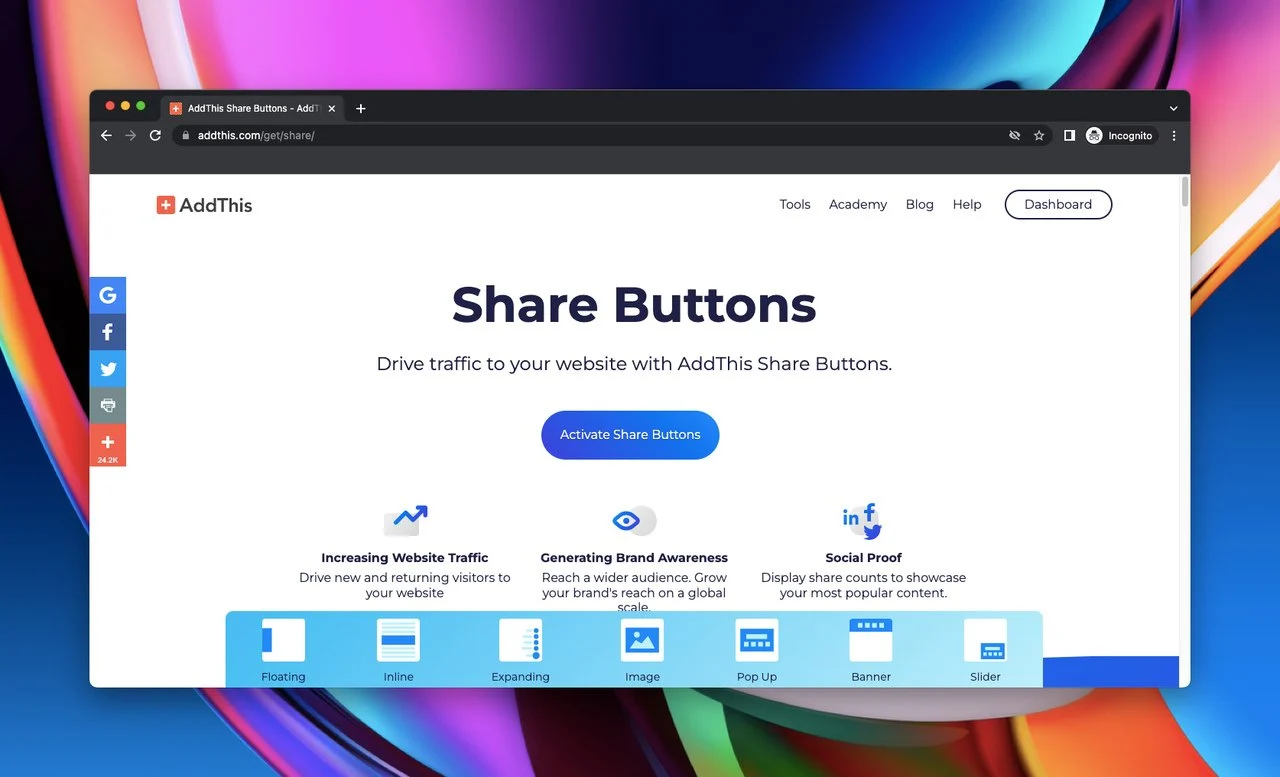
Task: Select the Floating share button type
Action: pyautogui.click(x=283, y=651)
